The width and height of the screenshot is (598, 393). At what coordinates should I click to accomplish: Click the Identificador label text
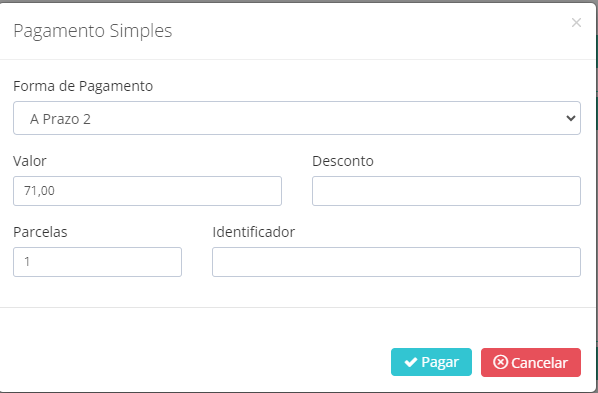pyautogui.click(x=254, y=232)
